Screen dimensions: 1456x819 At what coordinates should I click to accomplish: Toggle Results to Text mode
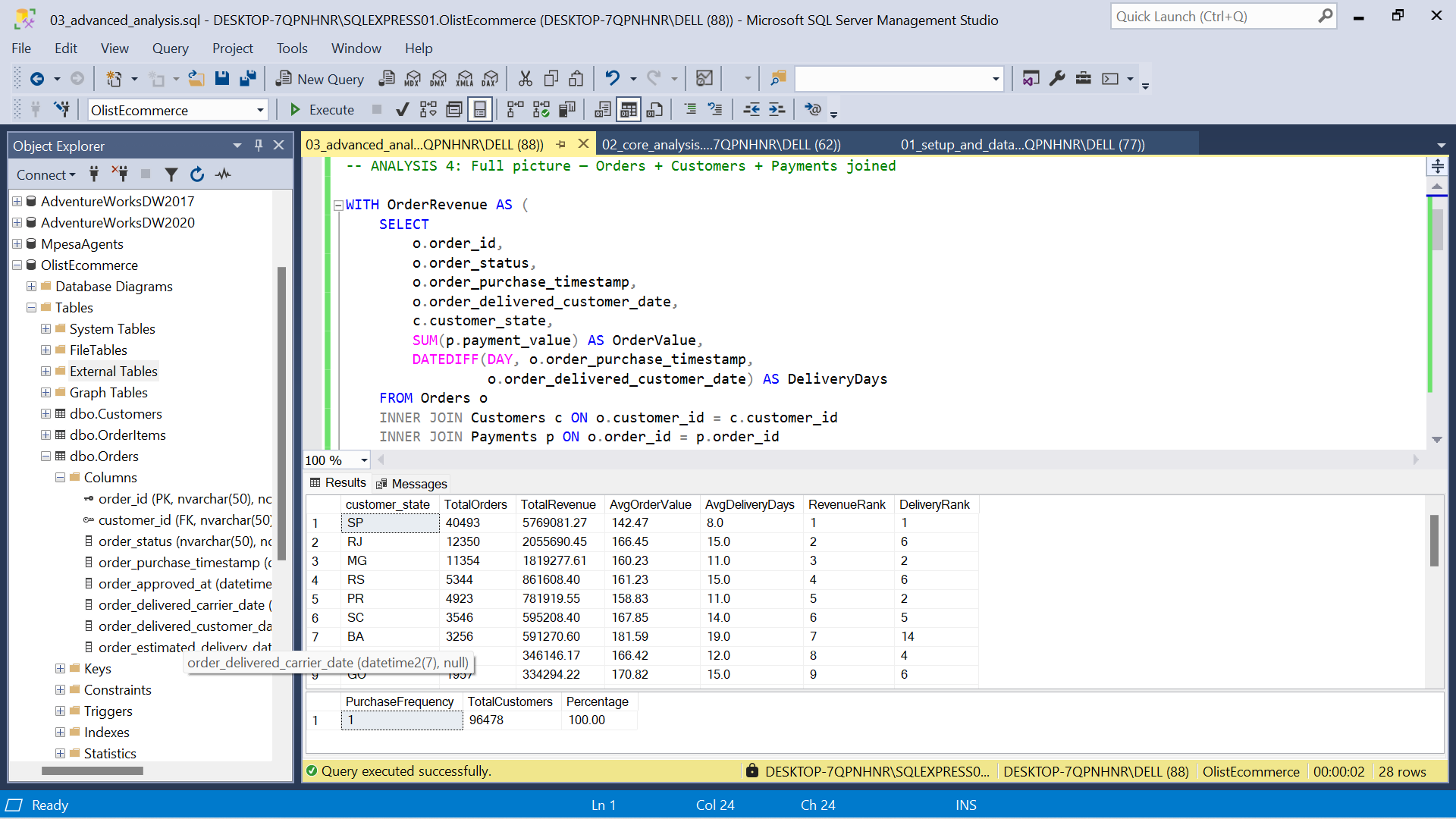pyautogui.click(x=603, y=110)
